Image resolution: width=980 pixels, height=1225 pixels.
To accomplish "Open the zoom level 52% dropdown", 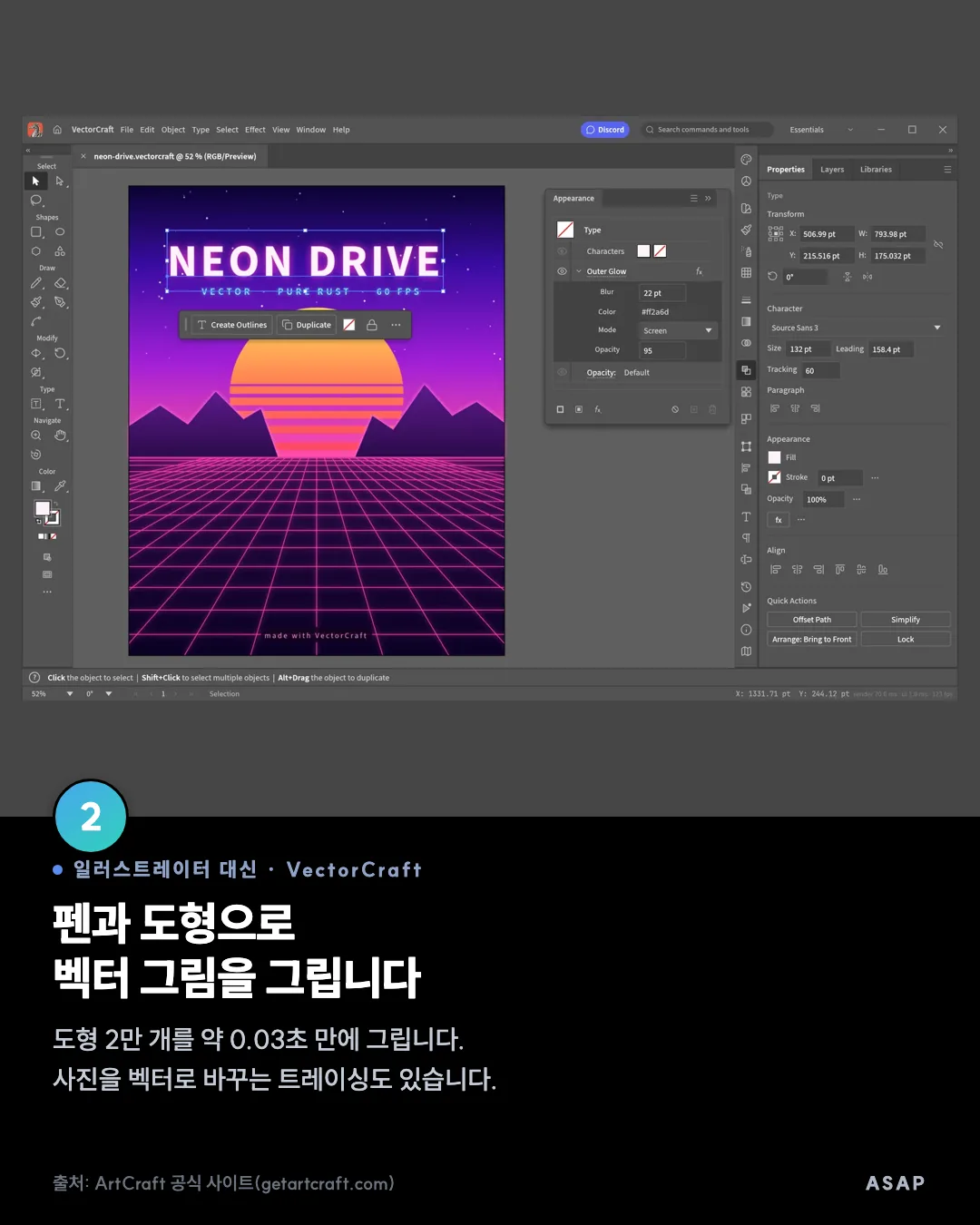I will [70, 694].
